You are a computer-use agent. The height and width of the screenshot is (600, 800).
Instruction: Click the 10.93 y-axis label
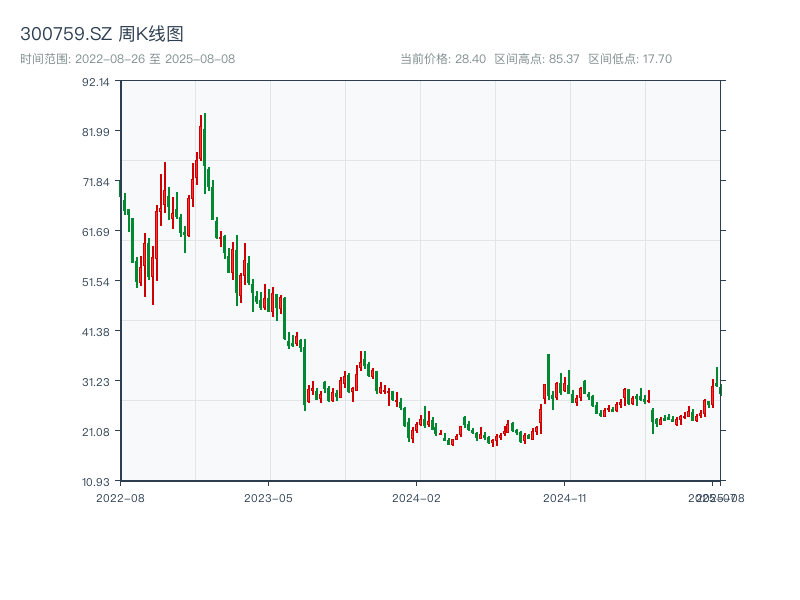tap(96, 482)
